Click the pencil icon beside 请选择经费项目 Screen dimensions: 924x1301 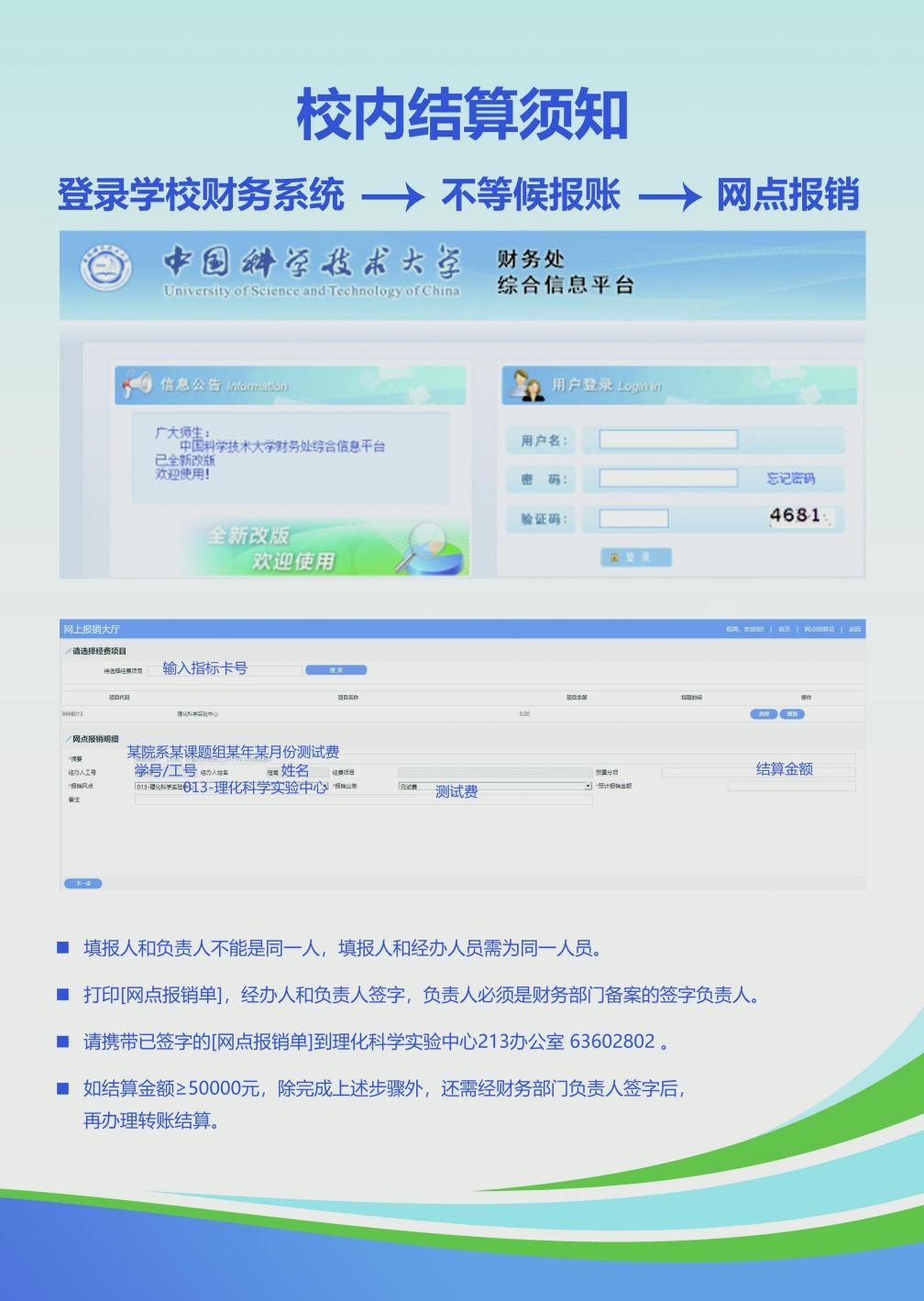tap(67, 651)
